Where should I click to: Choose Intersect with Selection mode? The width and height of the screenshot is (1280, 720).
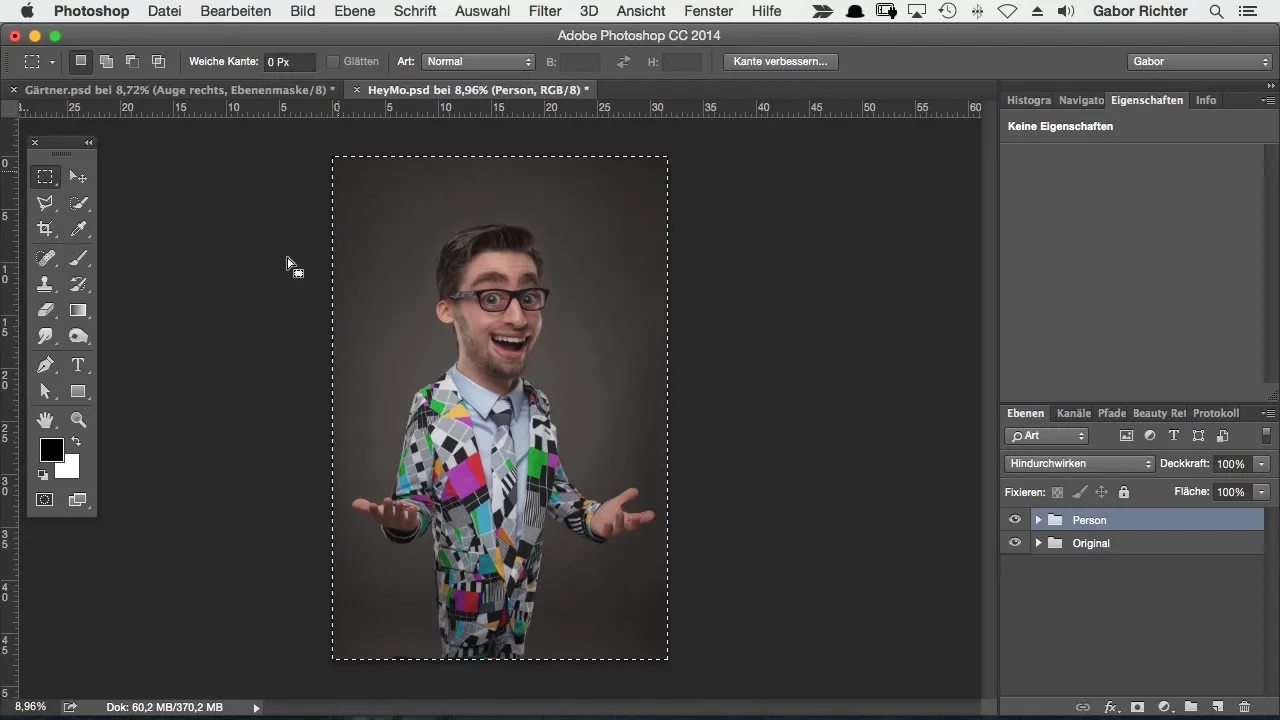pyautogui.click(x=158, y=61)
